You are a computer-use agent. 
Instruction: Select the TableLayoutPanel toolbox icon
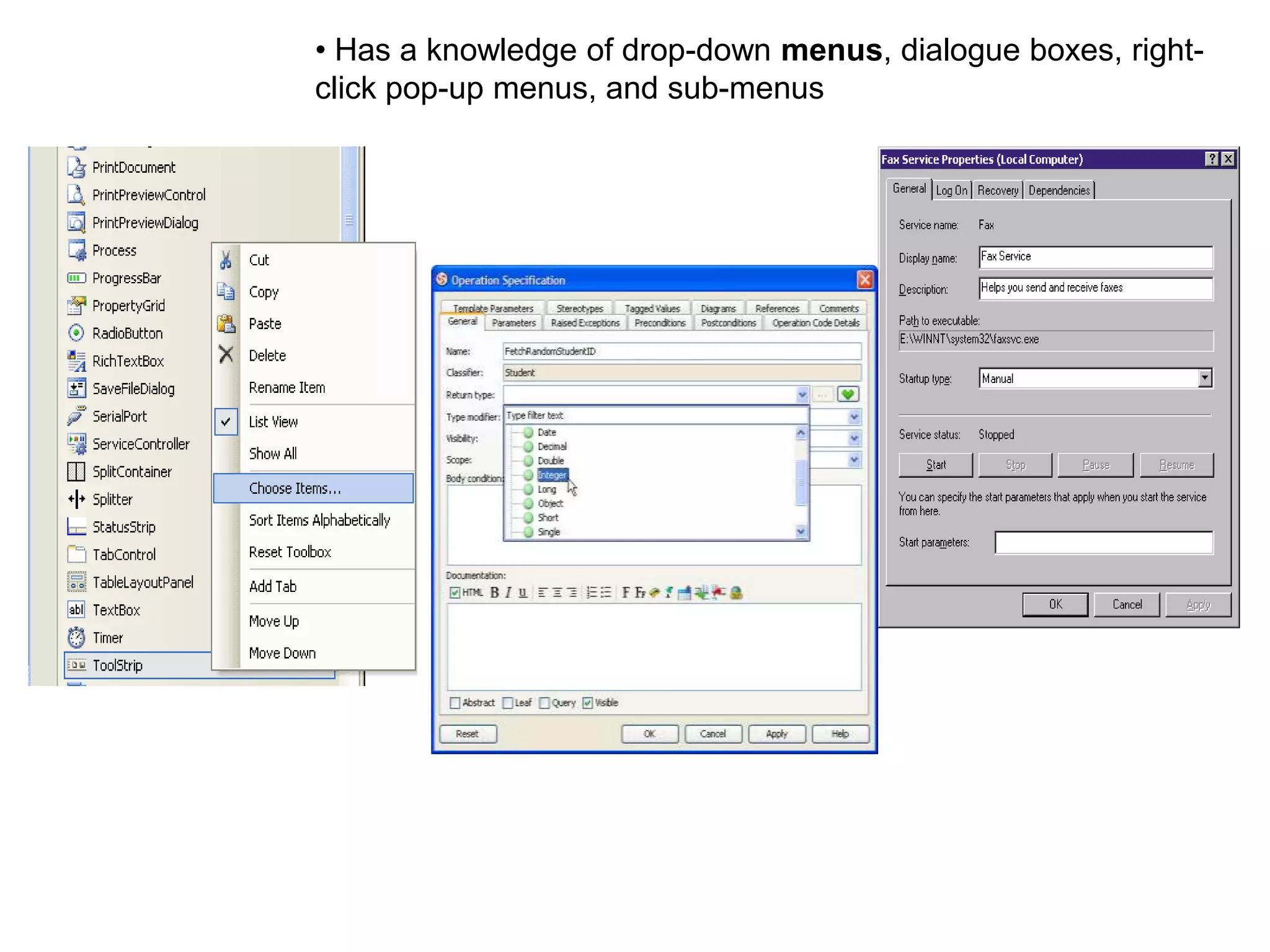click(76, 581)
